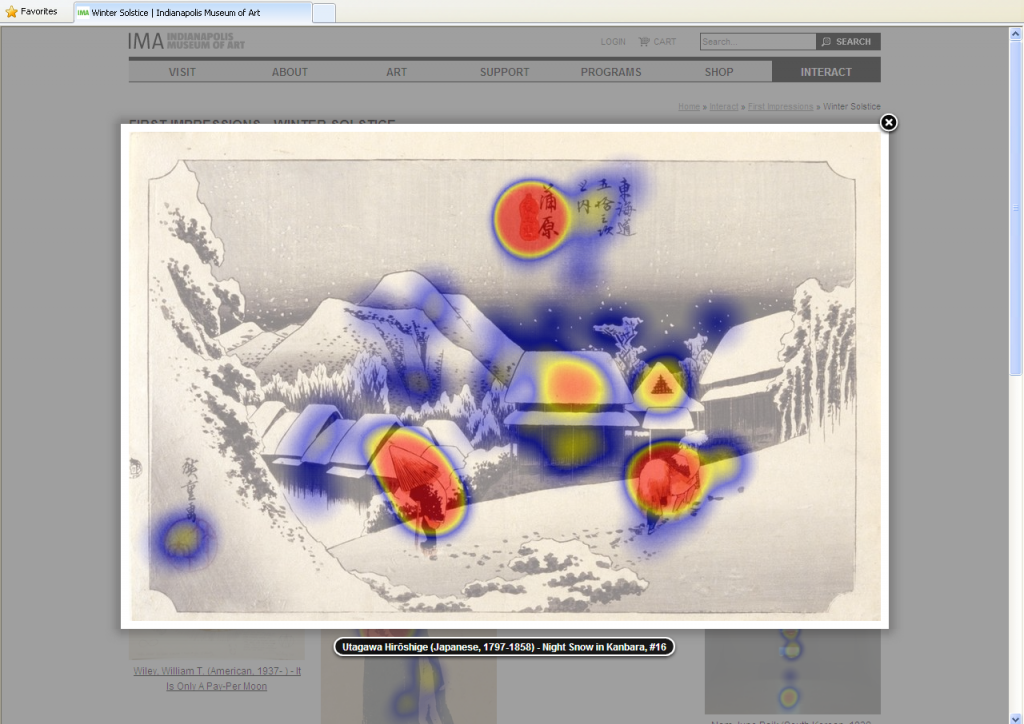Click the heatmap thumbnail behind the lightbox at right
This screenshot has height=724, width=1024.
coord(792,671)
